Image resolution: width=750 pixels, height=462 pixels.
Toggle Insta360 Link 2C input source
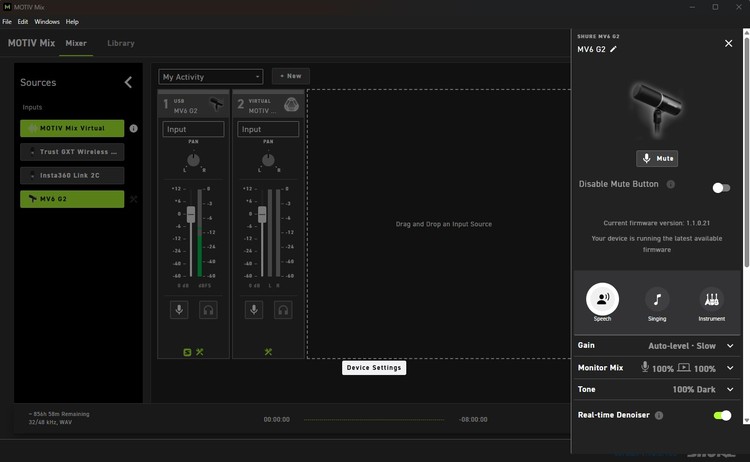tap(72, 176)
